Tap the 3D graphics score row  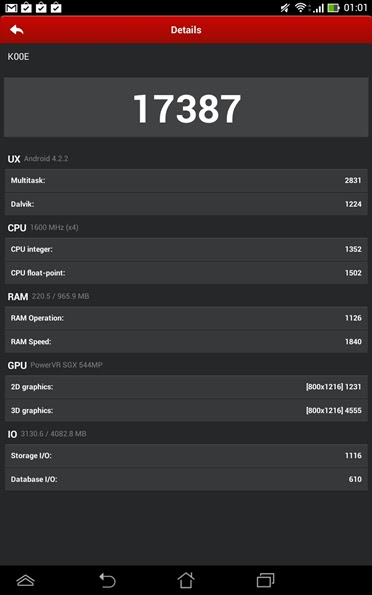[186, 410]
